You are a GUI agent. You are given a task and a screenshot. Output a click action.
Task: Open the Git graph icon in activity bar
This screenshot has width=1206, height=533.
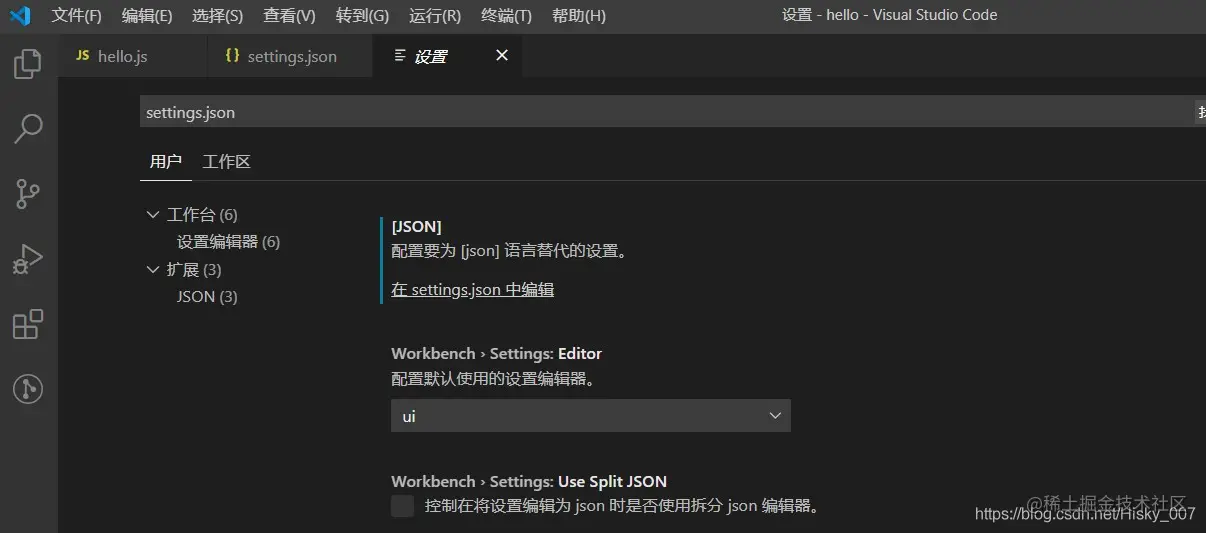pos(28,389)
